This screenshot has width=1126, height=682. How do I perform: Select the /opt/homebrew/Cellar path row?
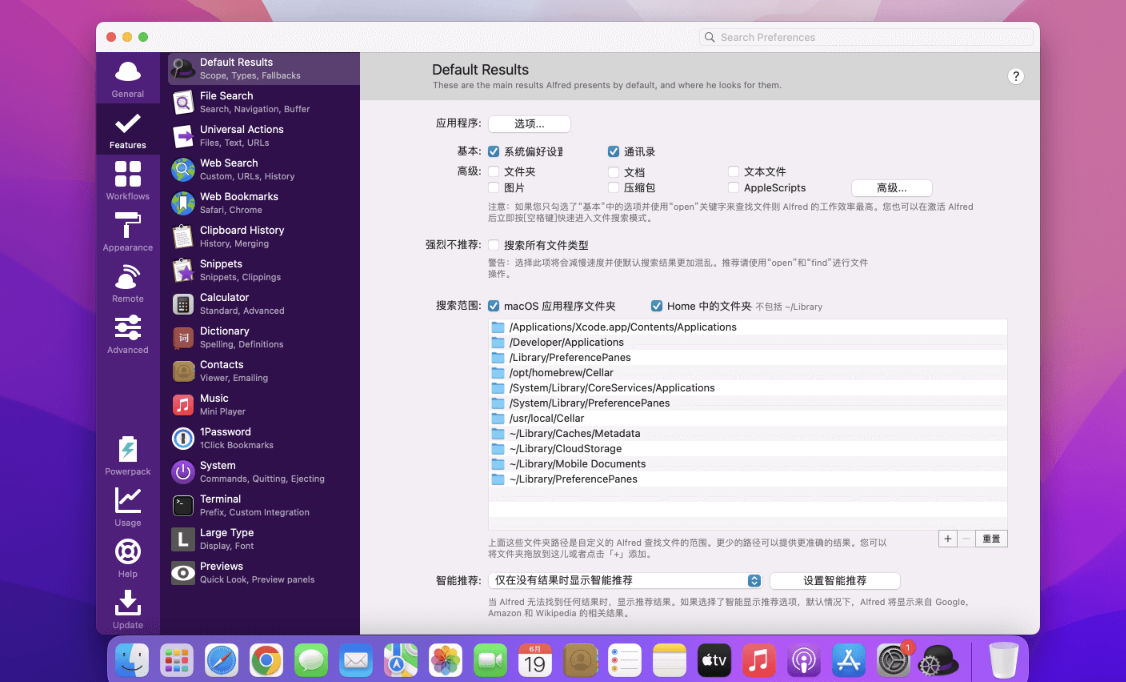tap(748, 373)
